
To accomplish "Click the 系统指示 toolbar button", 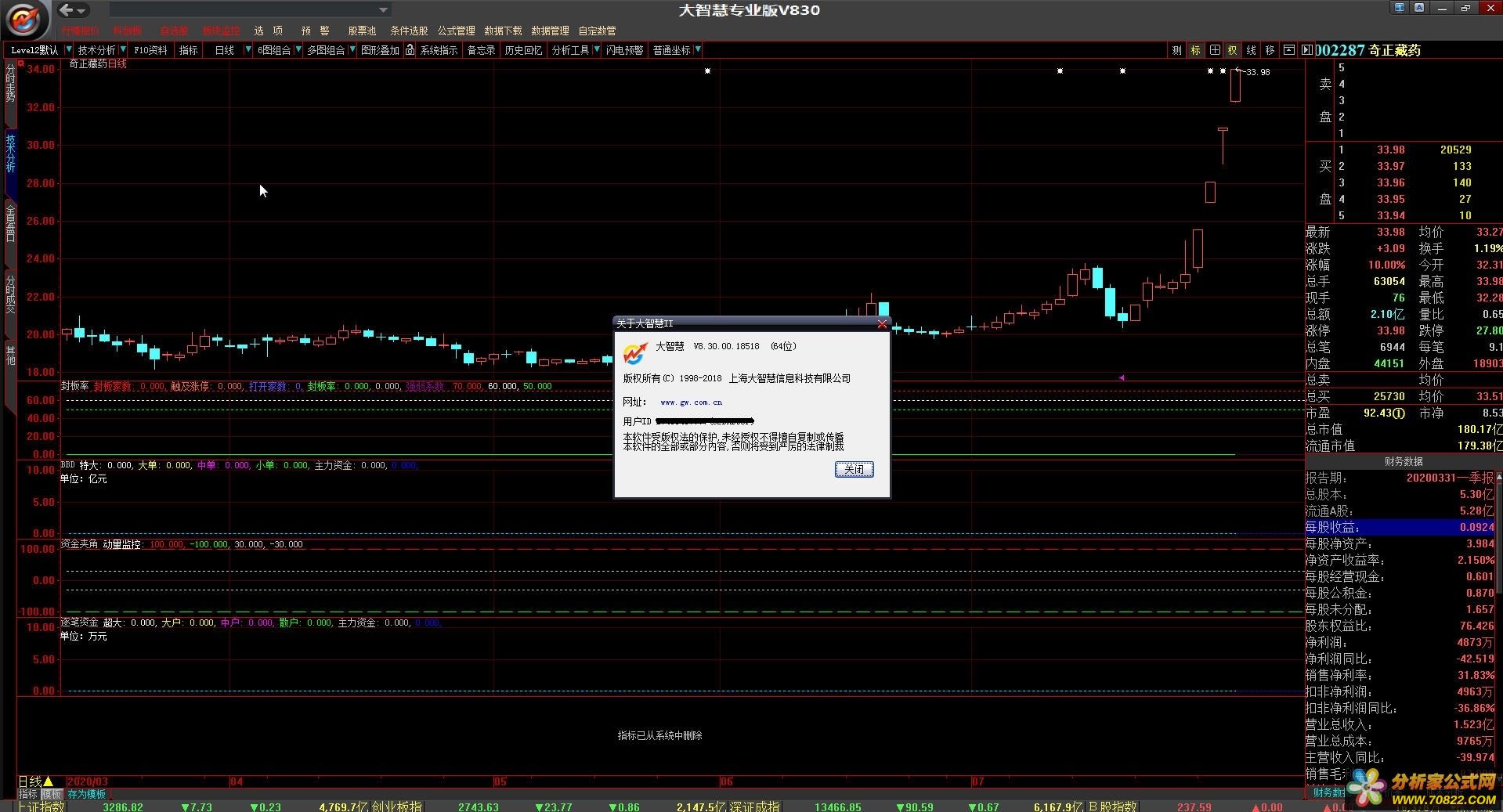I will pos(439,50).
